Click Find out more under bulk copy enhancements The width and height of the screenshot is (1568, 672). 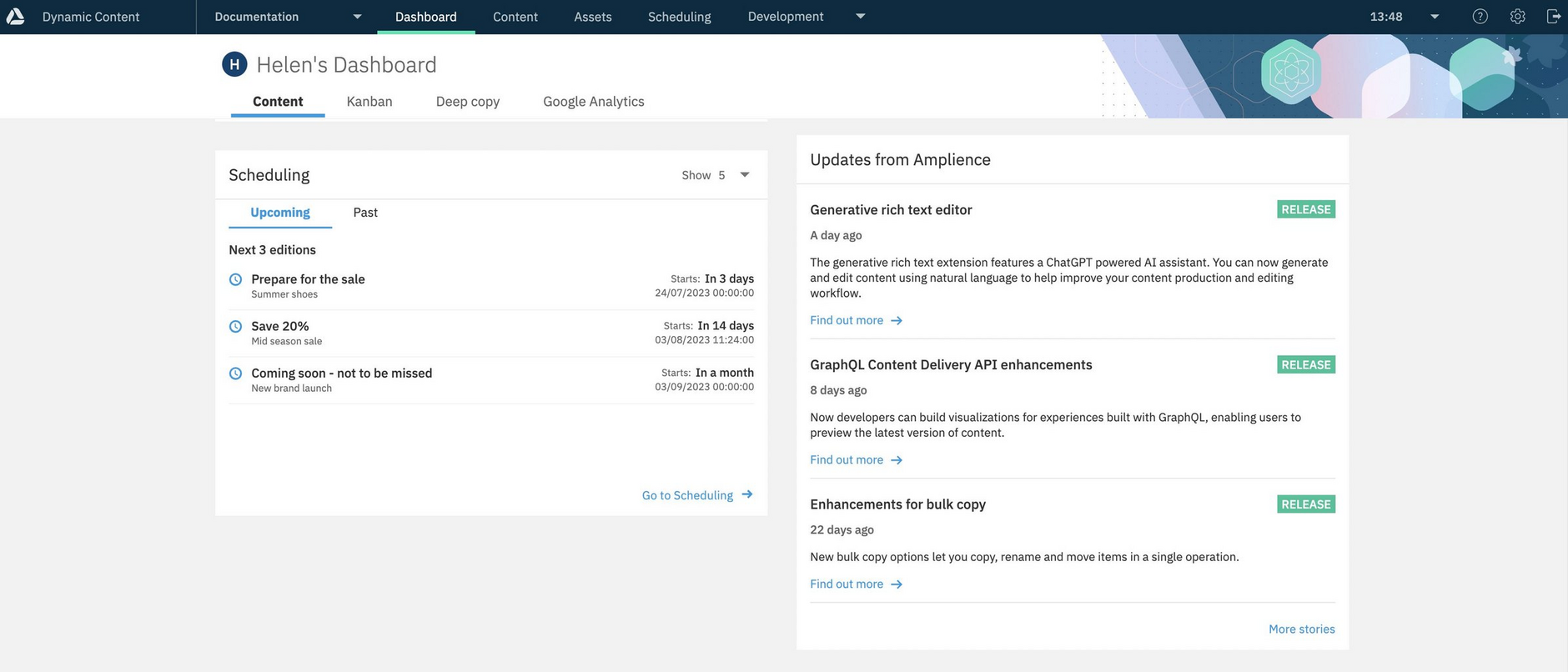pos(847,584)
